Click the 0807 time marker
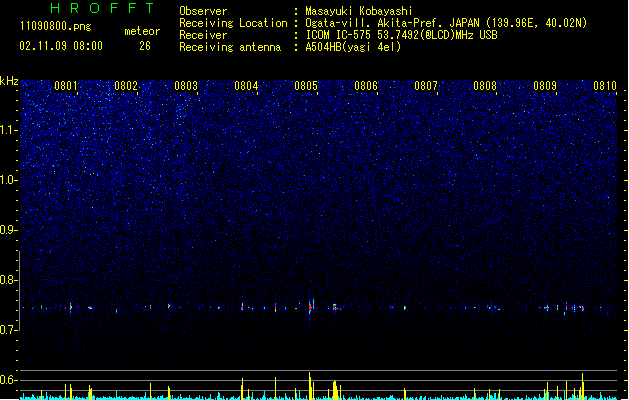Viewport: 629px width, 400px height. click(426, 86)
